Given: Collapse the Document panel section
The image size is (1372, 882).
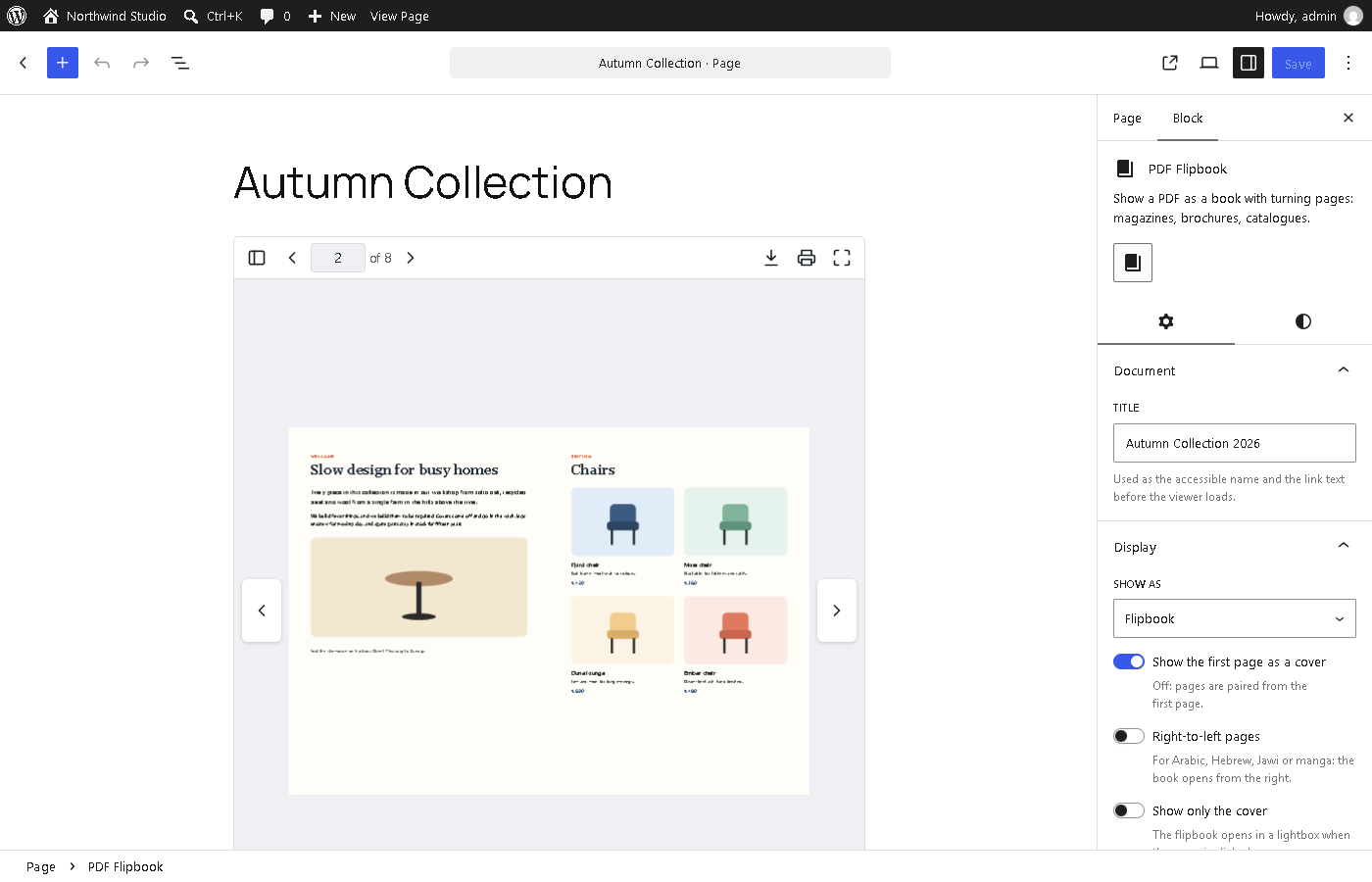Looking at the screenshot, I should pyautogui.click(x=1235, y=370).
